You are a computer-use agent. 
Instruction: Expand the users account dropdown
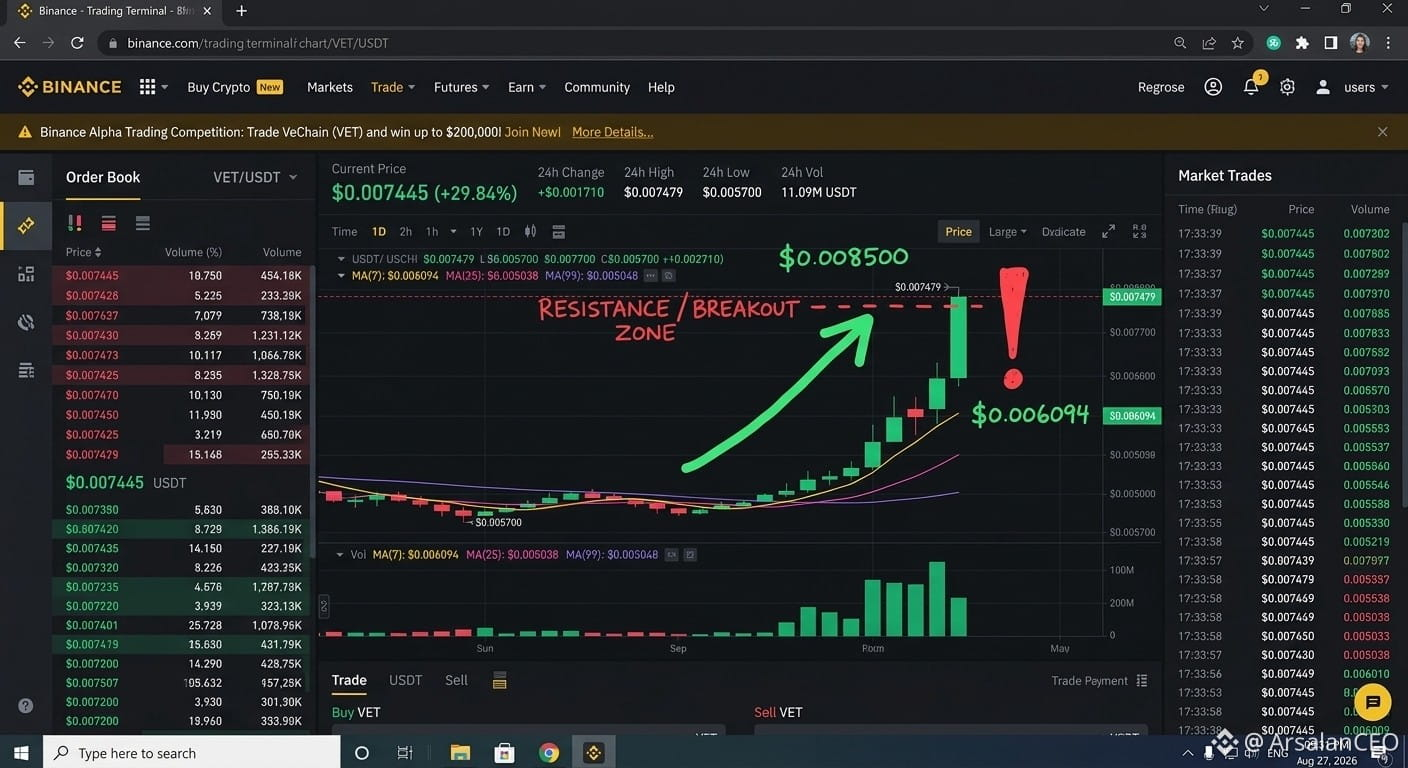tap(1366, 87)
